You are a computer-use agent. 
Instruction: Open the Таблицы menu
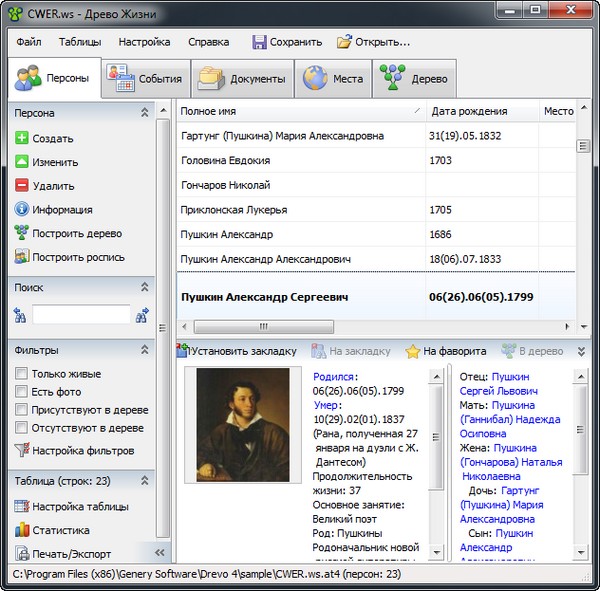[x=79, y=42]
